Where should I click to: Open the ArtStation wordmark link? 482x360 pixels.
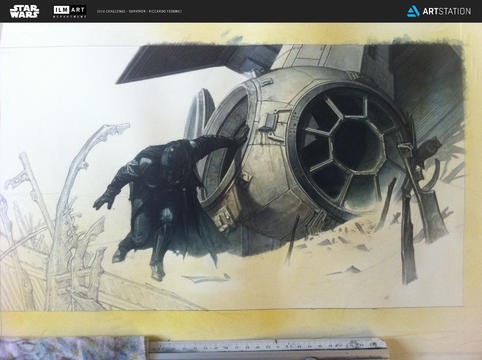(447, 11)
